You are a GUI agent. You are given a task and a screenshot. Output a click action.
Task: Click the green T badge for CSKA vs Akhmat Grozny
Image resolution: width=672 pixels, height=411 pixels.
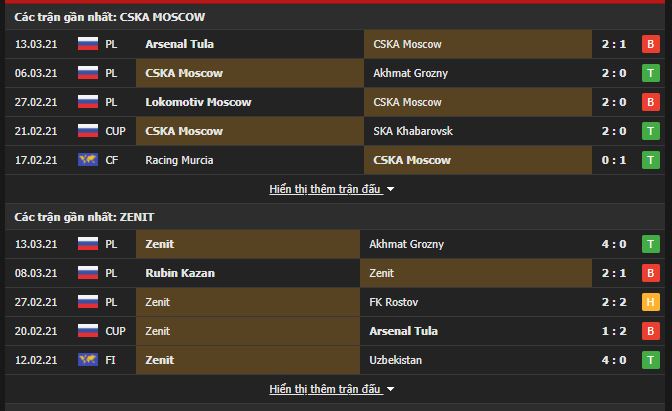(651, 73)
